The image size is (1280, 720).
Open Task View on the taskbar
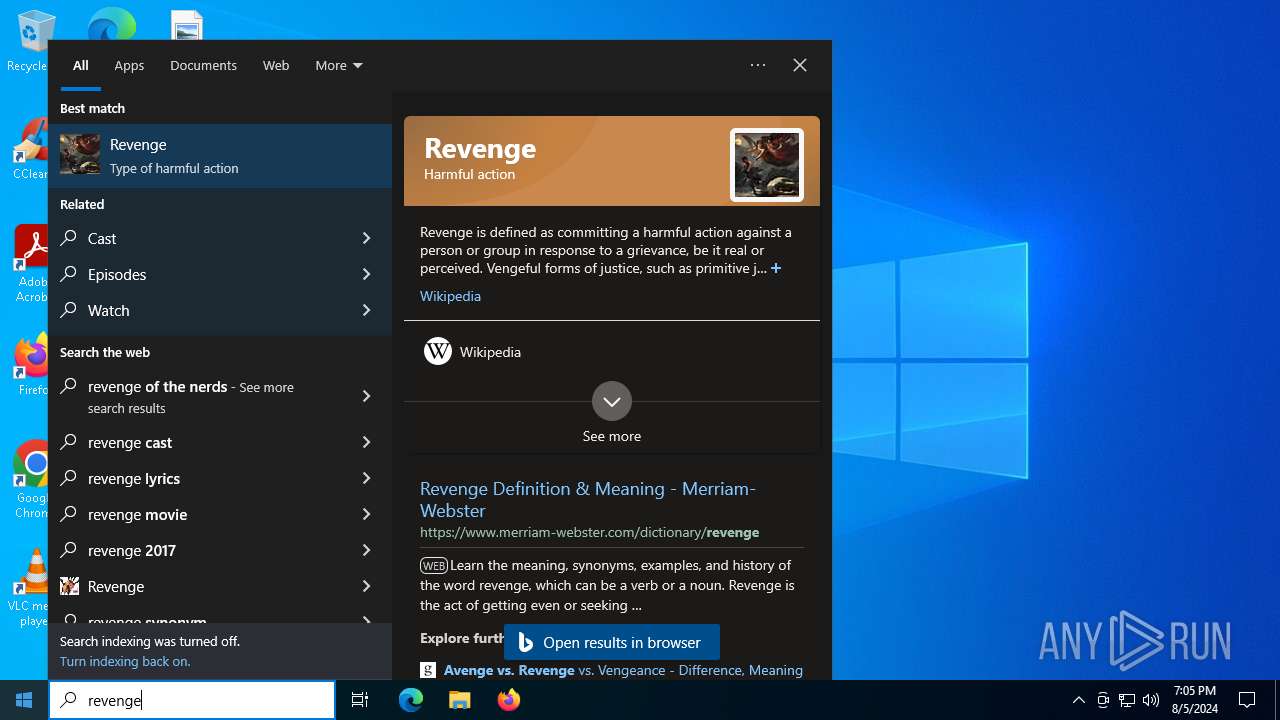[360, 700]
